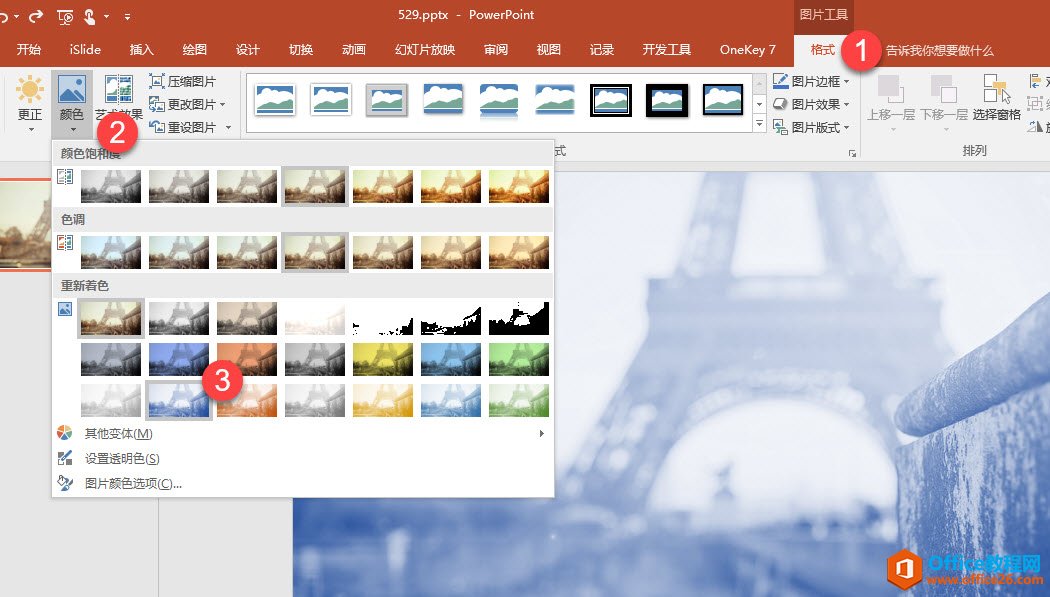Switch to the 插入 (Insert) tab
The height and width of the screenshot is (597, 1050).
142,50
